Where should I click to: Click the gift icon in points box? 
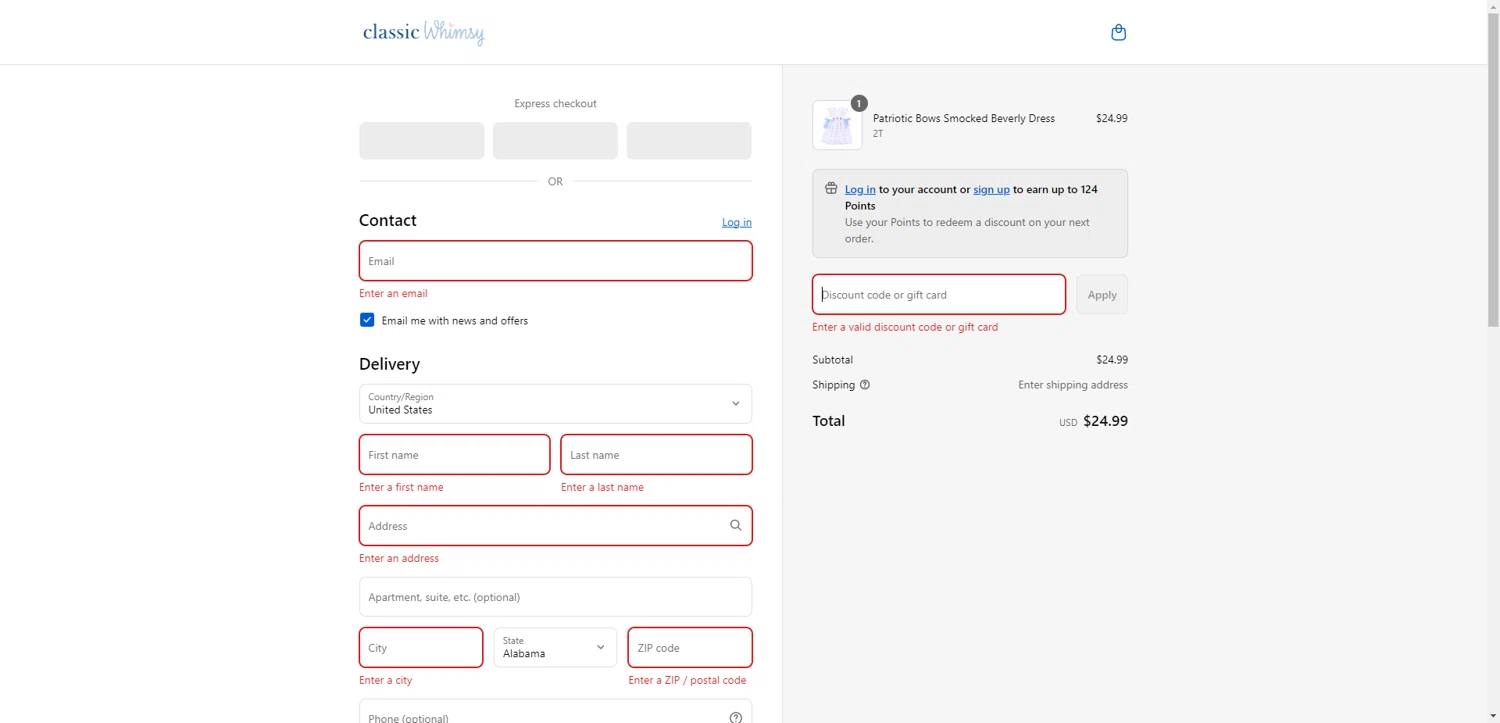831,188
